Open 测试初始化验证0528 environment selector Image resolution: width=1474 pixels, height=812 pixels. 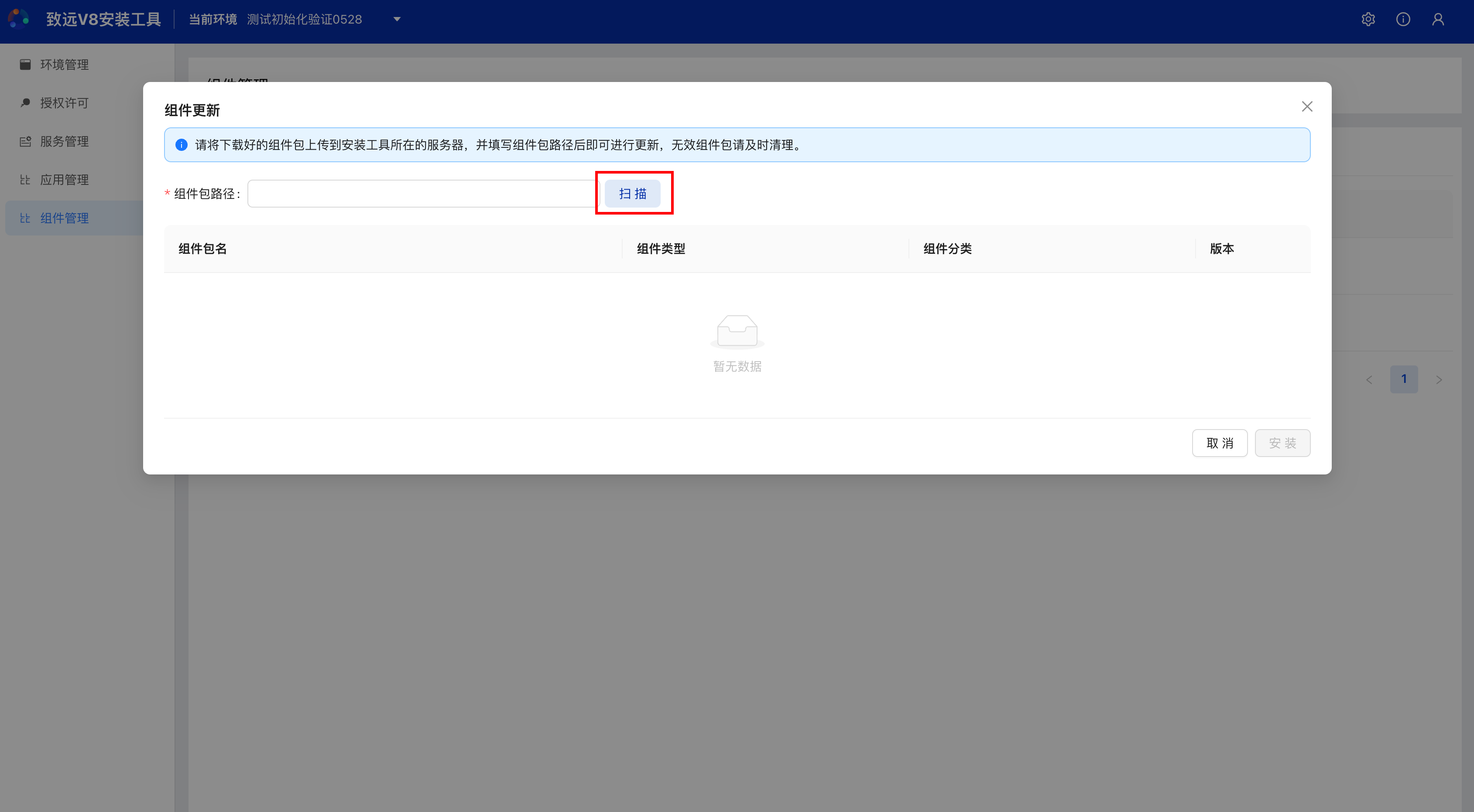(x=305, y=20)
